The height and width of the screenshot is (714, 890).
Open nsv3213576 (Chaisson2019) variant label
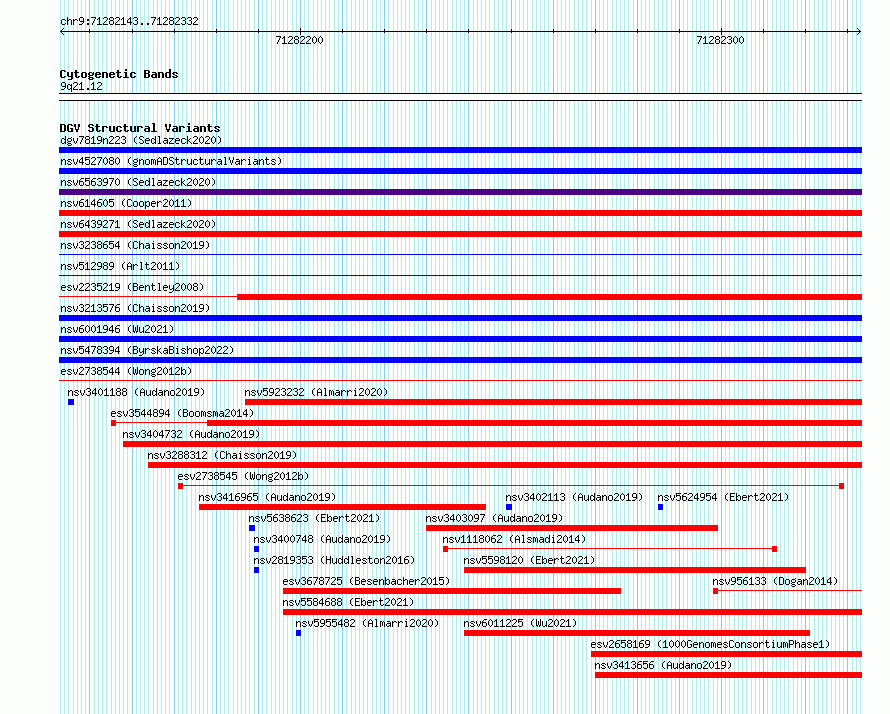pyautogui.click(x=135, y=308)
